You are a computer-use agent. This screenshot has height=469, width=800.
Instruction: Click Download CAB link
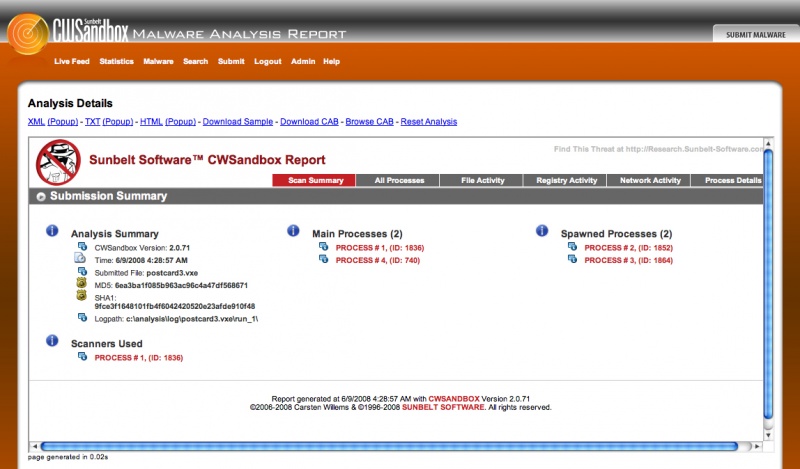[x=309, y=121]
